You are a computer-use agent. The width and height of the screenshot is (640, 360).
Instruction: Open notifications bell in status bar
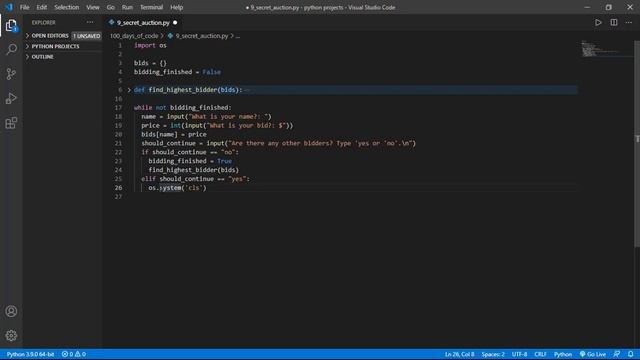[x=631, y=354]
